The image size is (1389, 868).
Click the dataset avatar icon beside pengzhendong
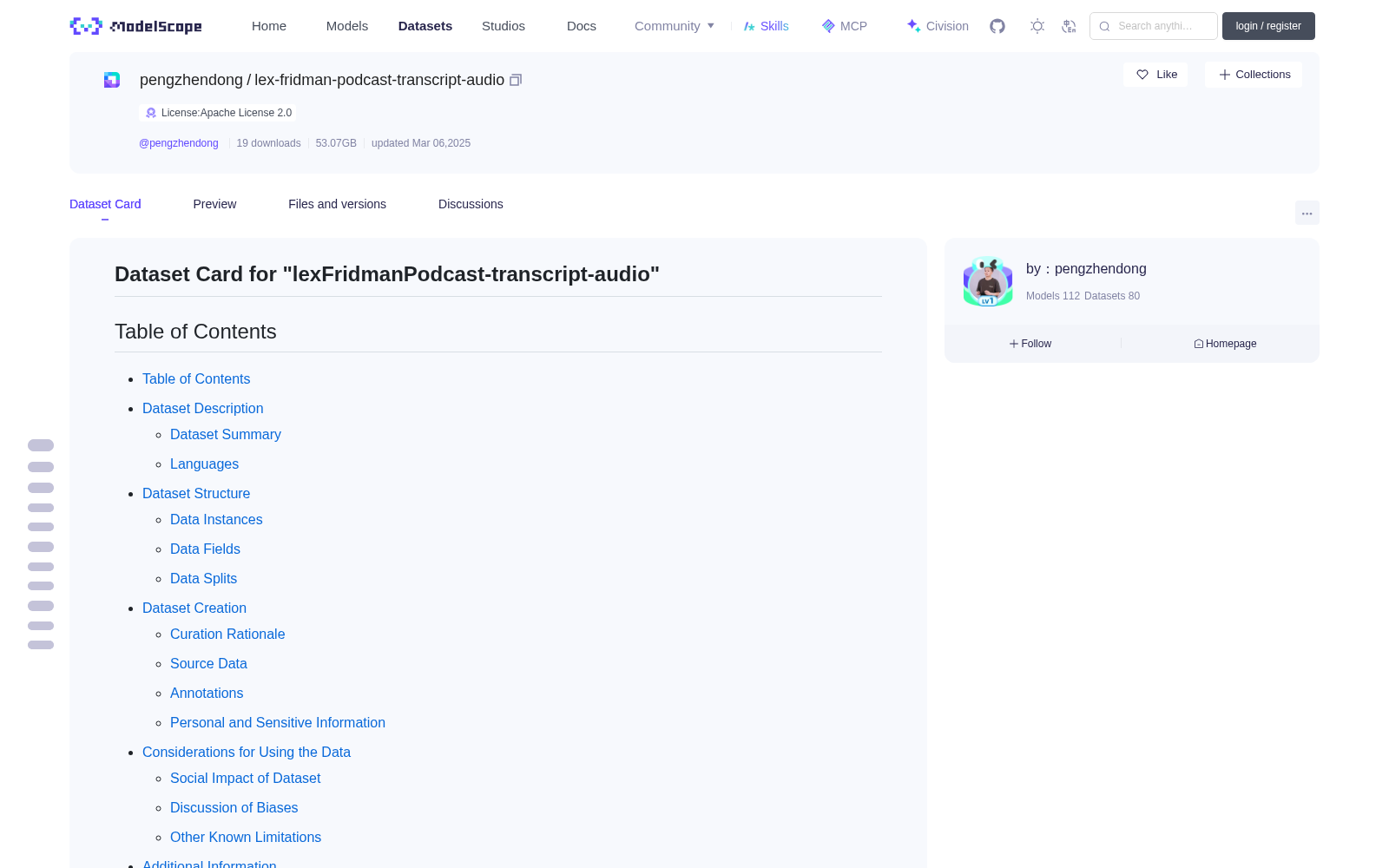(x=112, y=80)
